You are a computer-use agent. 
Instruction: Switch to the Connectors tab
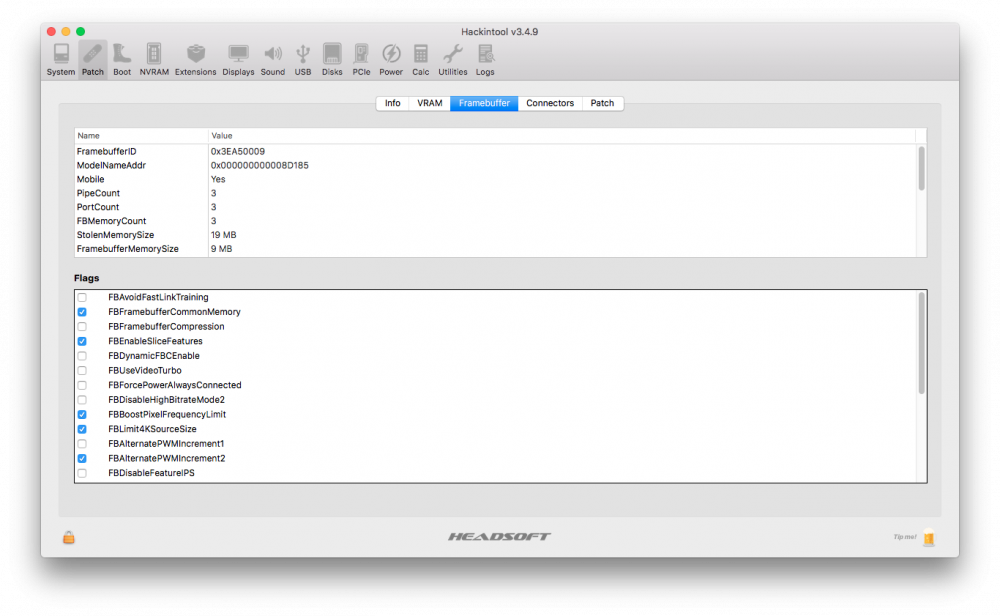click(x=550, y=103)
